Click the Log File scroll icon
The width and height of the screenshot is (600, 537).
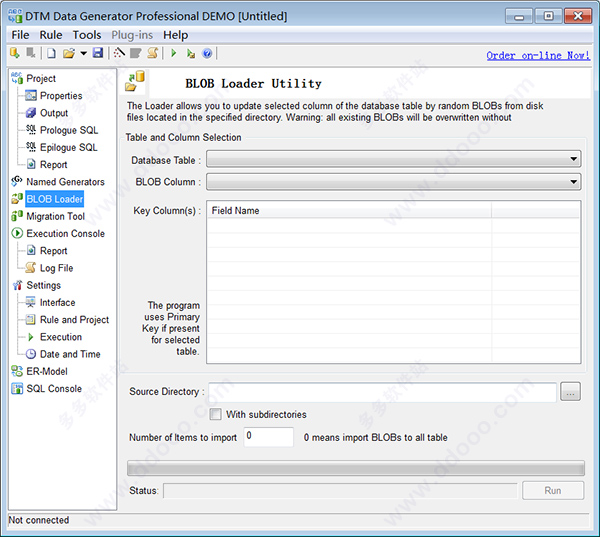click(x=31, y=268)
